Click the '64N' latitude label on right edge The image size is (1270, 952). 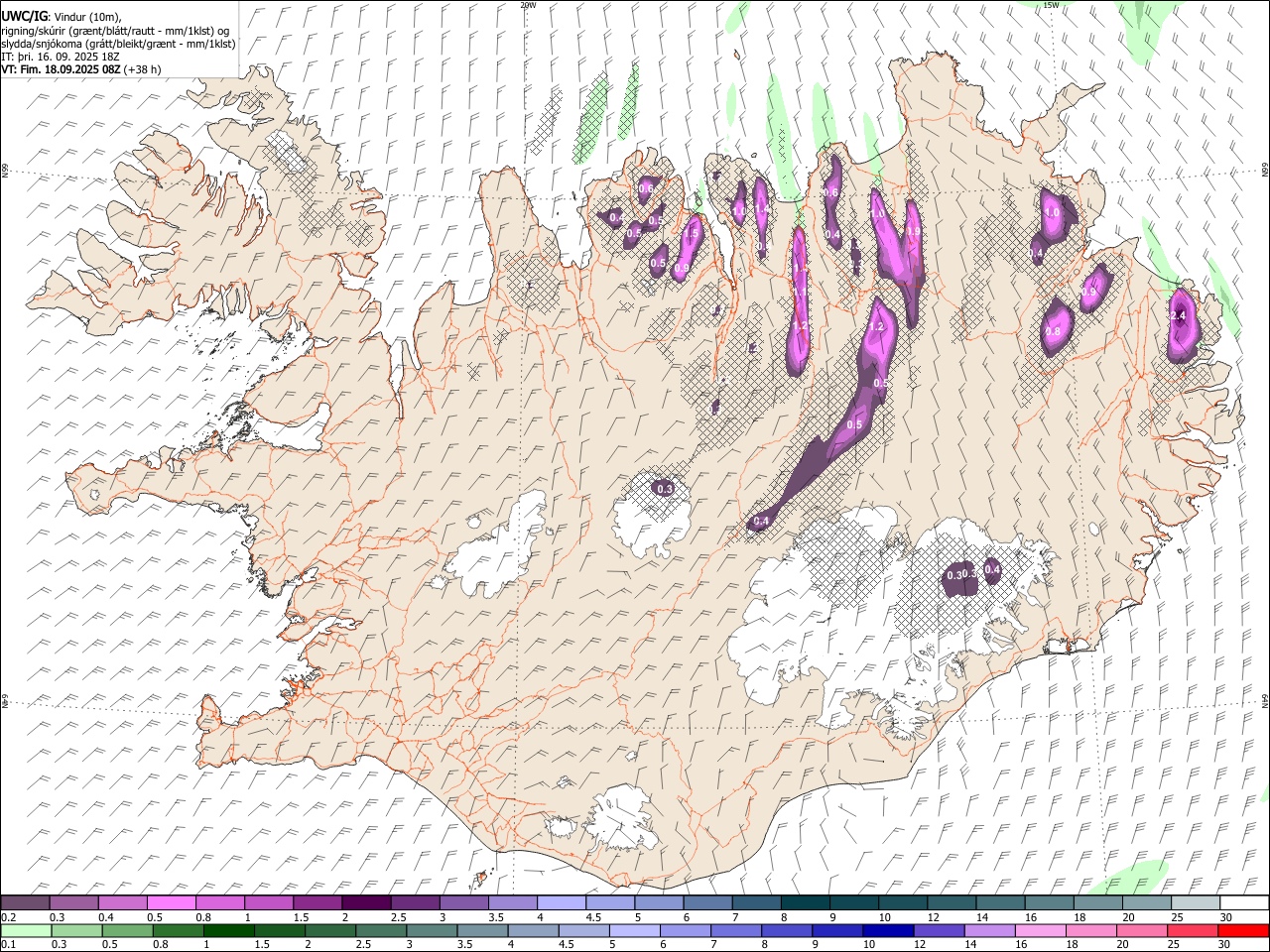point(1265,700)
